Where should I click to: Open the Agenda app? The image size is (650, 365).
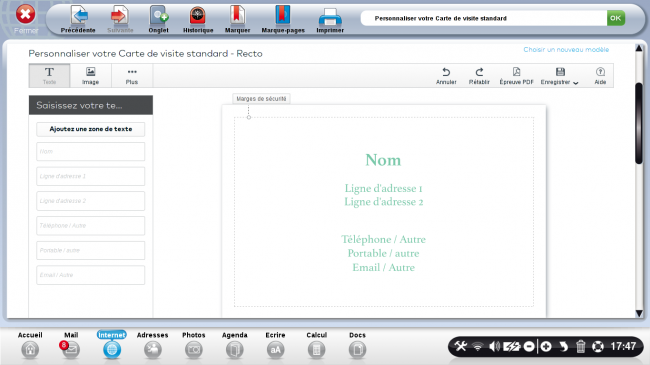click(x=235, y=345)
